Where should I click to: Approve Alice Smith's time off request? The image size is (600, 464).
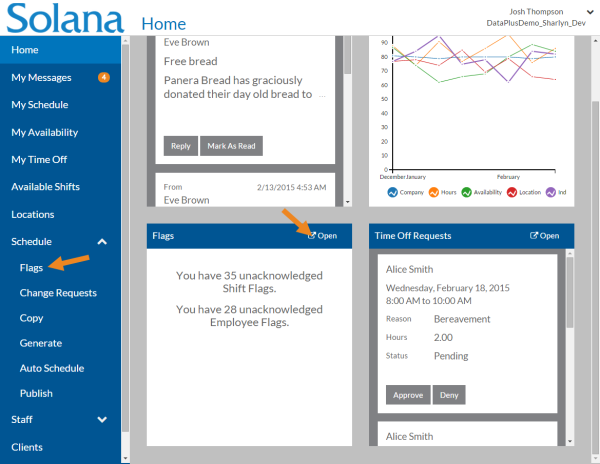pos(408,394)
